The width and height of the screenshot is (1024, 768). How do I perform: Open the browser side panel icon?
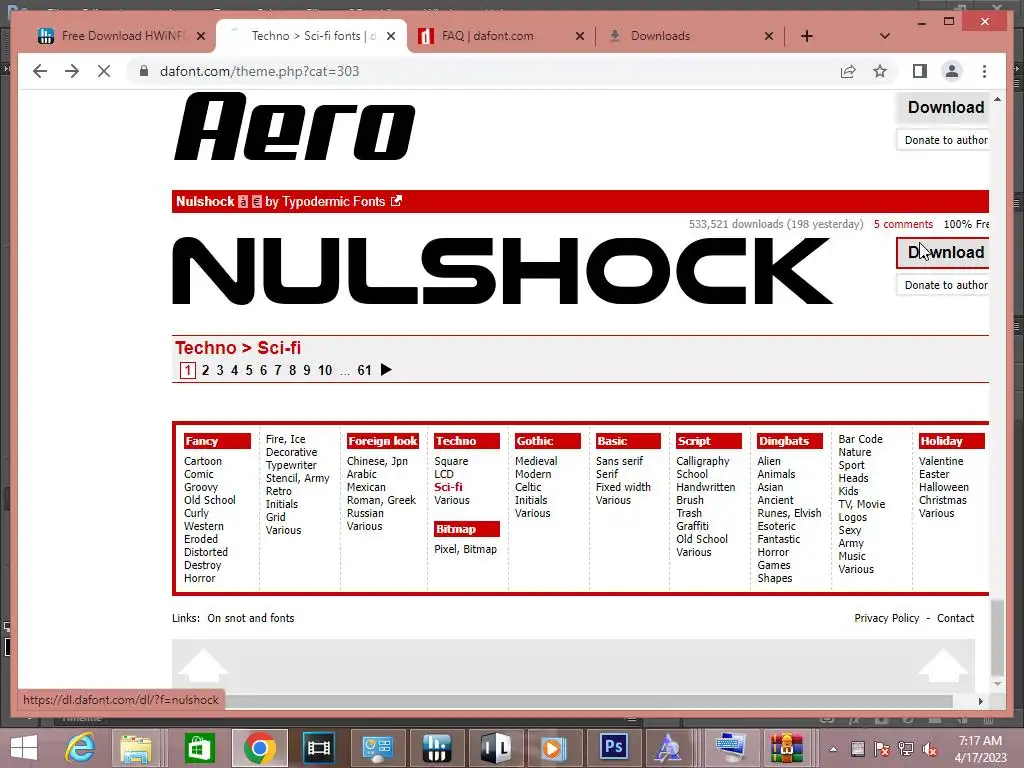(x=920, y=71)
